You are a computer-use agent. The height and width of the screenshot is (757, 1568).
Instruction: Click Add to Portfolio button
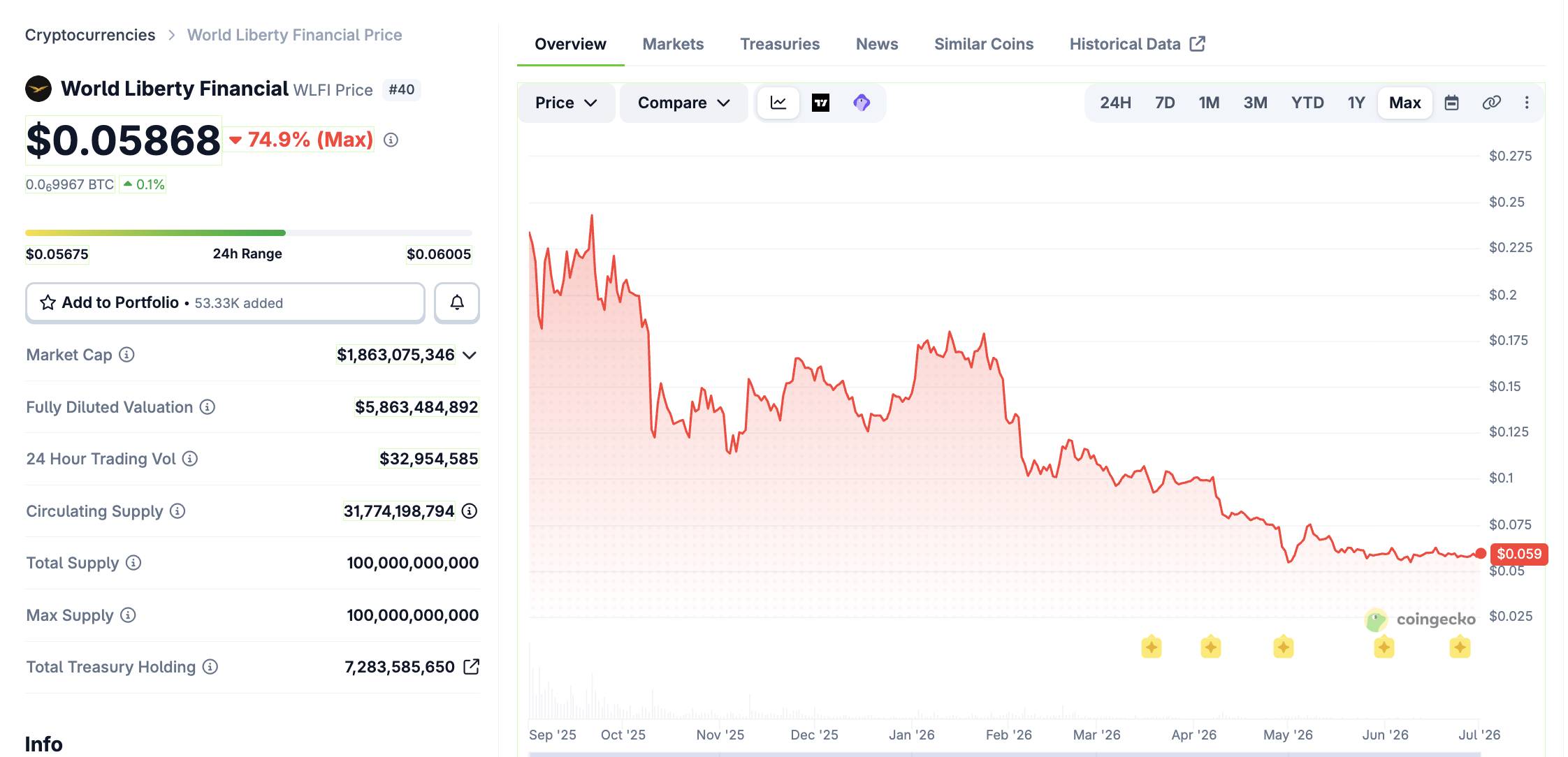coord(225,302)
